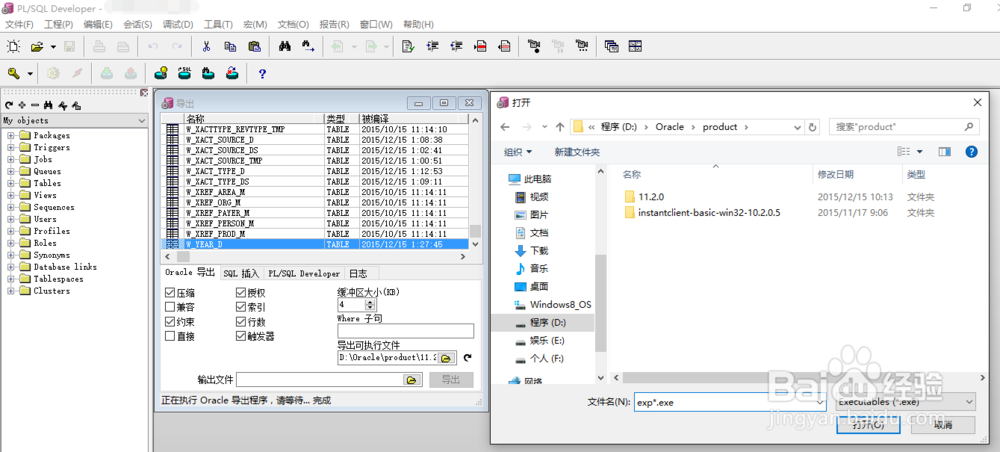Click the database icon with red X
Image resolution: width=1000 pixels, height=452 pixels.
(233, 74)
